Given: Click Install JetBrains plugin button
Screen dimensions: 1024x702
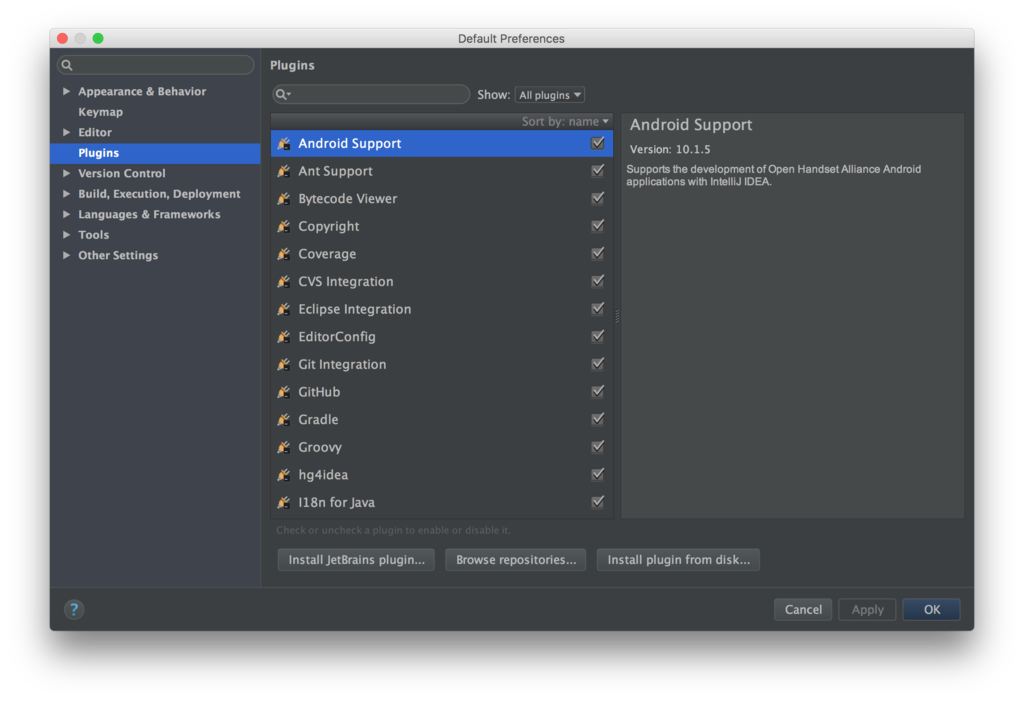Looking at the screenshot, I should point(356,560).
